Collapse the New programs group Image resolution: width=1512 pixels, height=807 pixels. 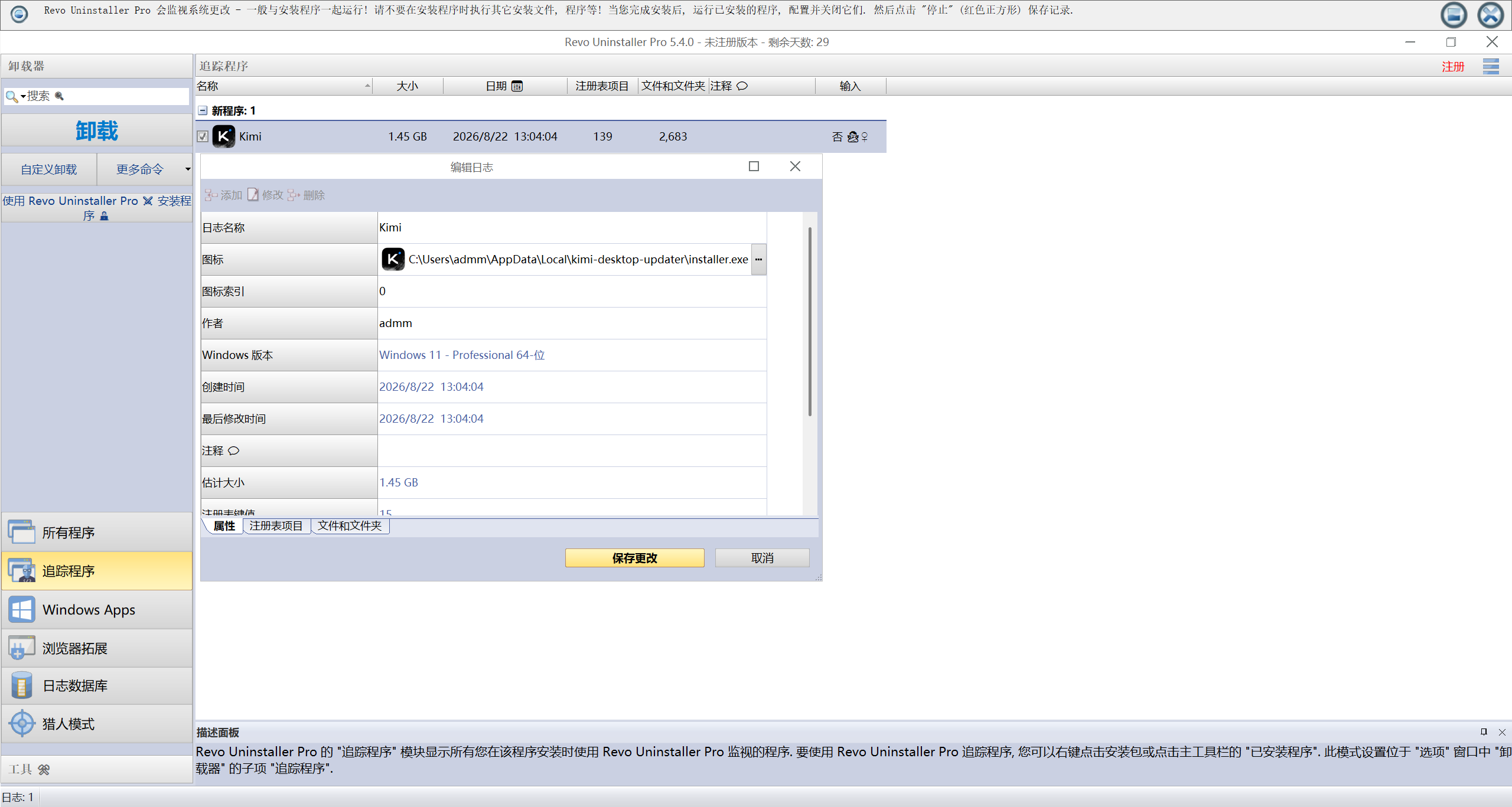(203, 110)
